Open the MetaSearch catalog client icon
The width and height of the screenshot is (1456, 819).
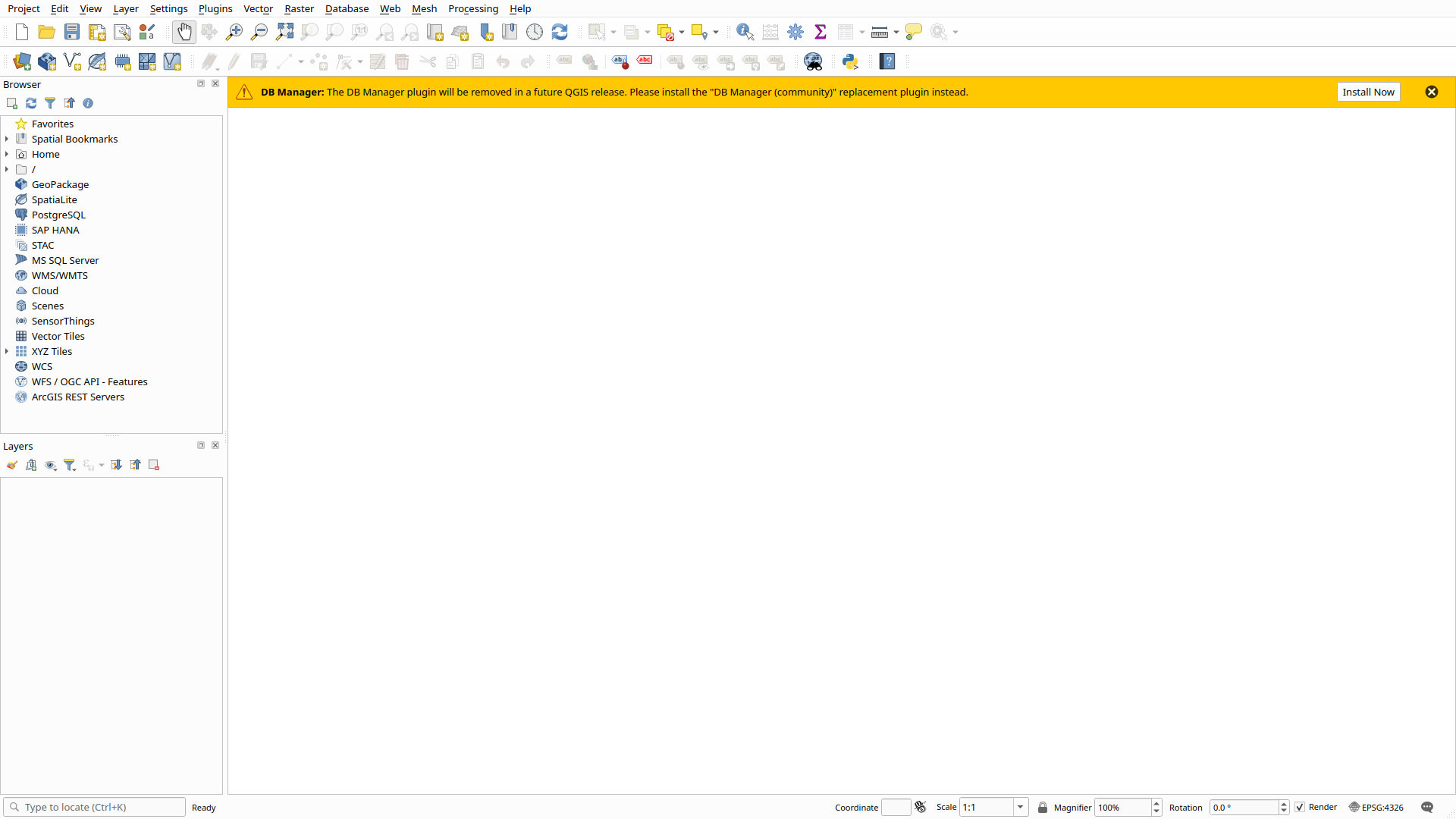813,61
